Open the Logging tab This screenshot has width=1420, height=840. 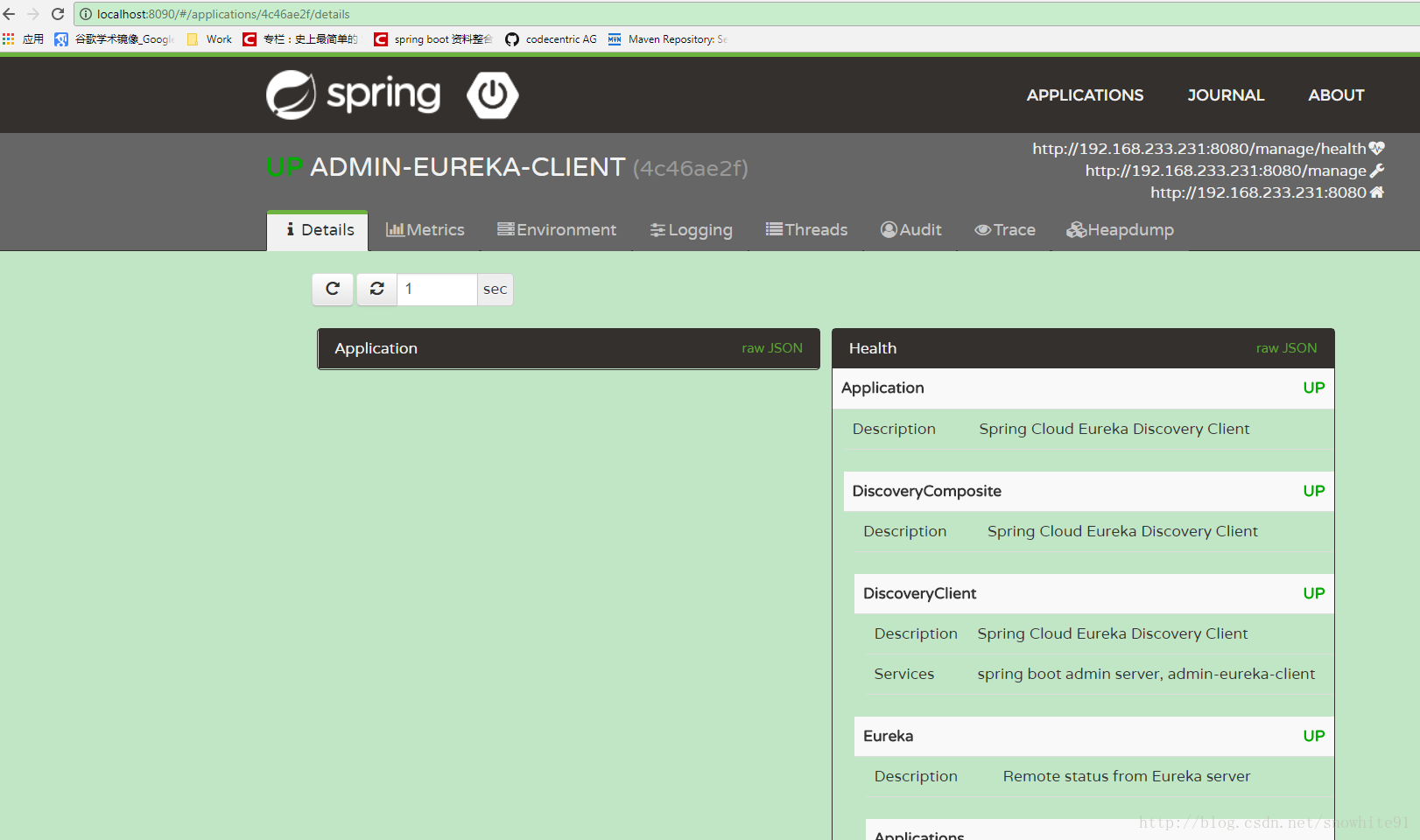coord(691,230)
